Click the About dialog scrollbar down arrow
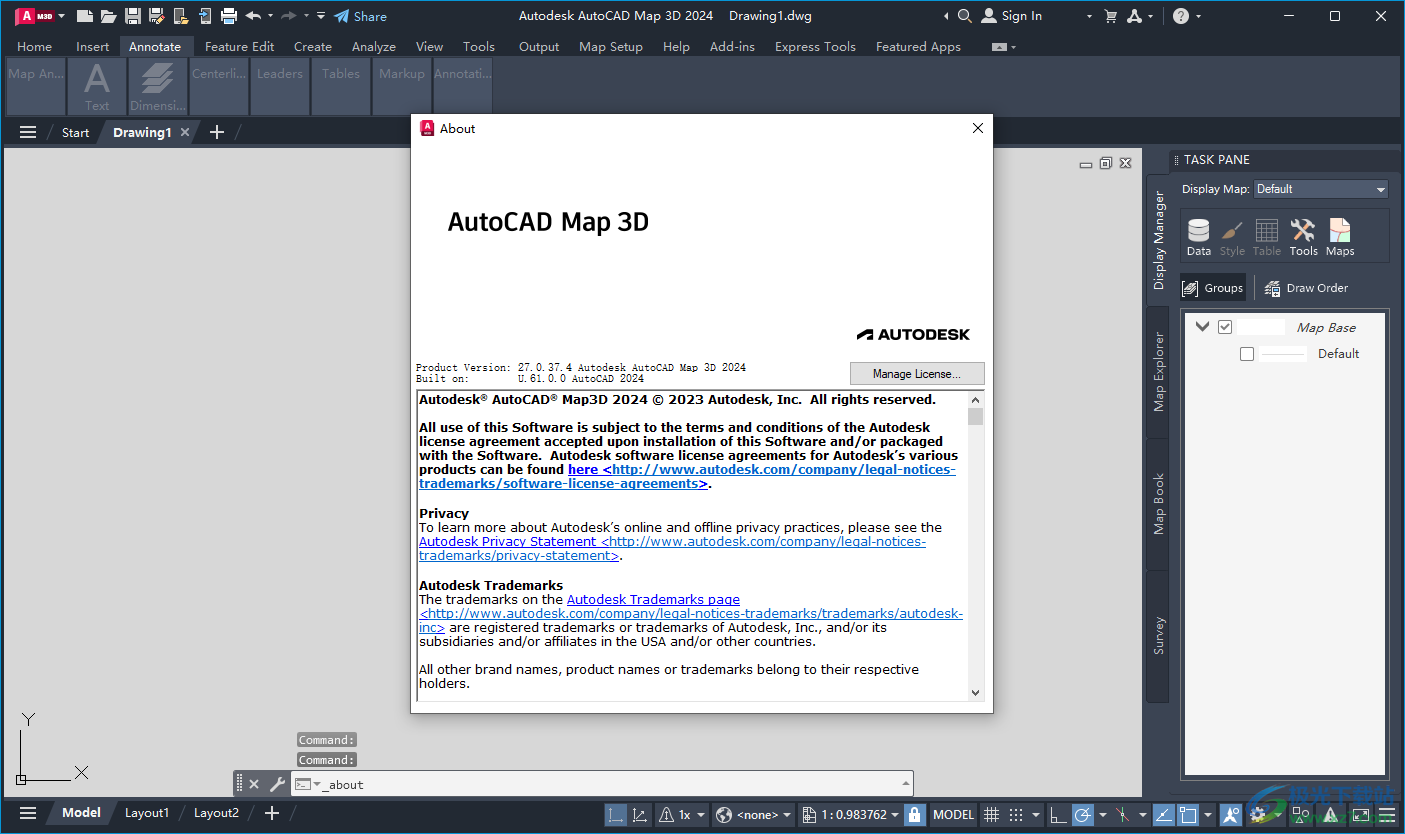This screenshot has height=834, width=1405. coord(976,692)
